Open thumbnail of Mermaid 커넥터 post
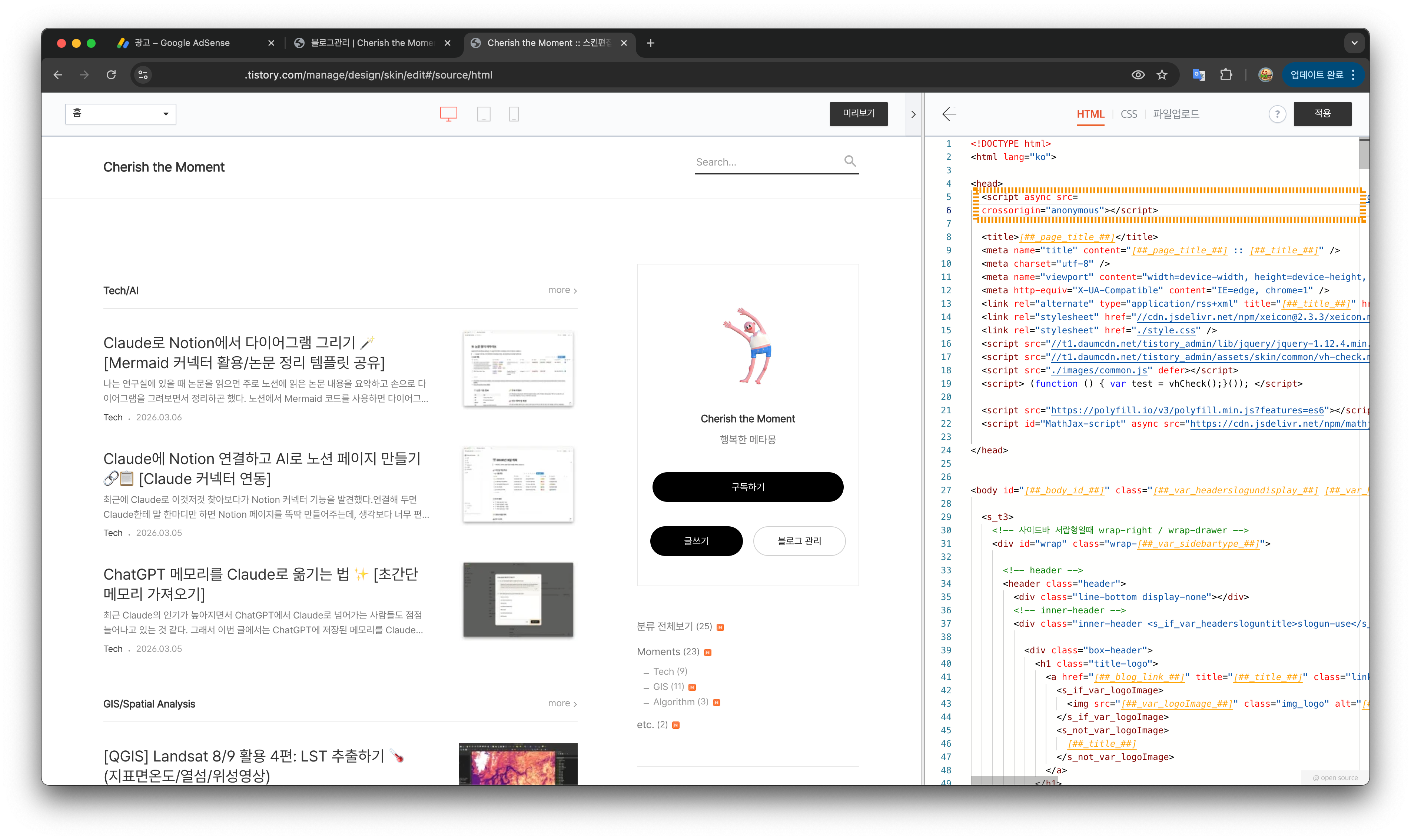This screenshot has width=1411, height=840. (518, 369)
